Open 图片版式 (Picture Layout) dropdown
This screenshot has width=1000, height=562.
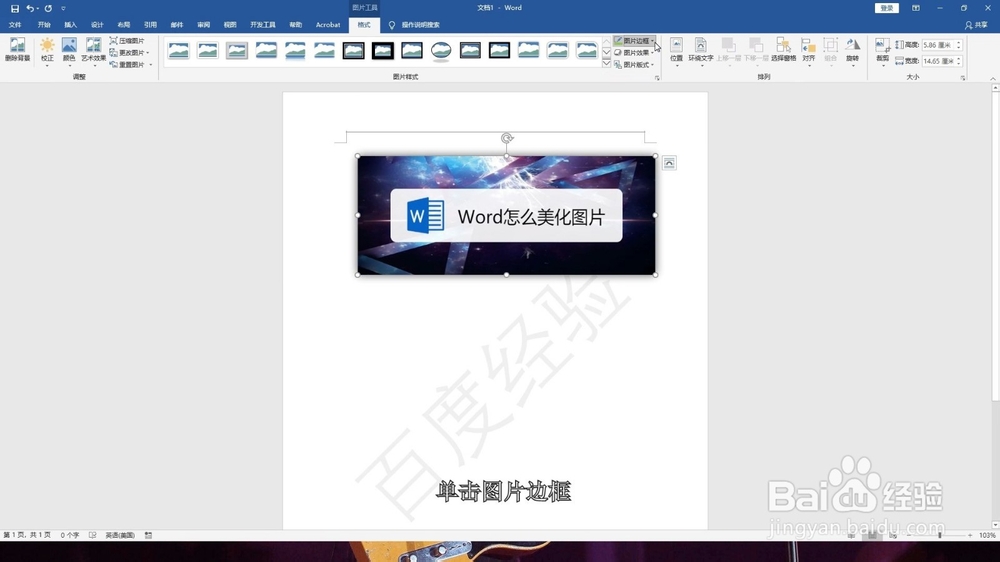pos(635,64)
